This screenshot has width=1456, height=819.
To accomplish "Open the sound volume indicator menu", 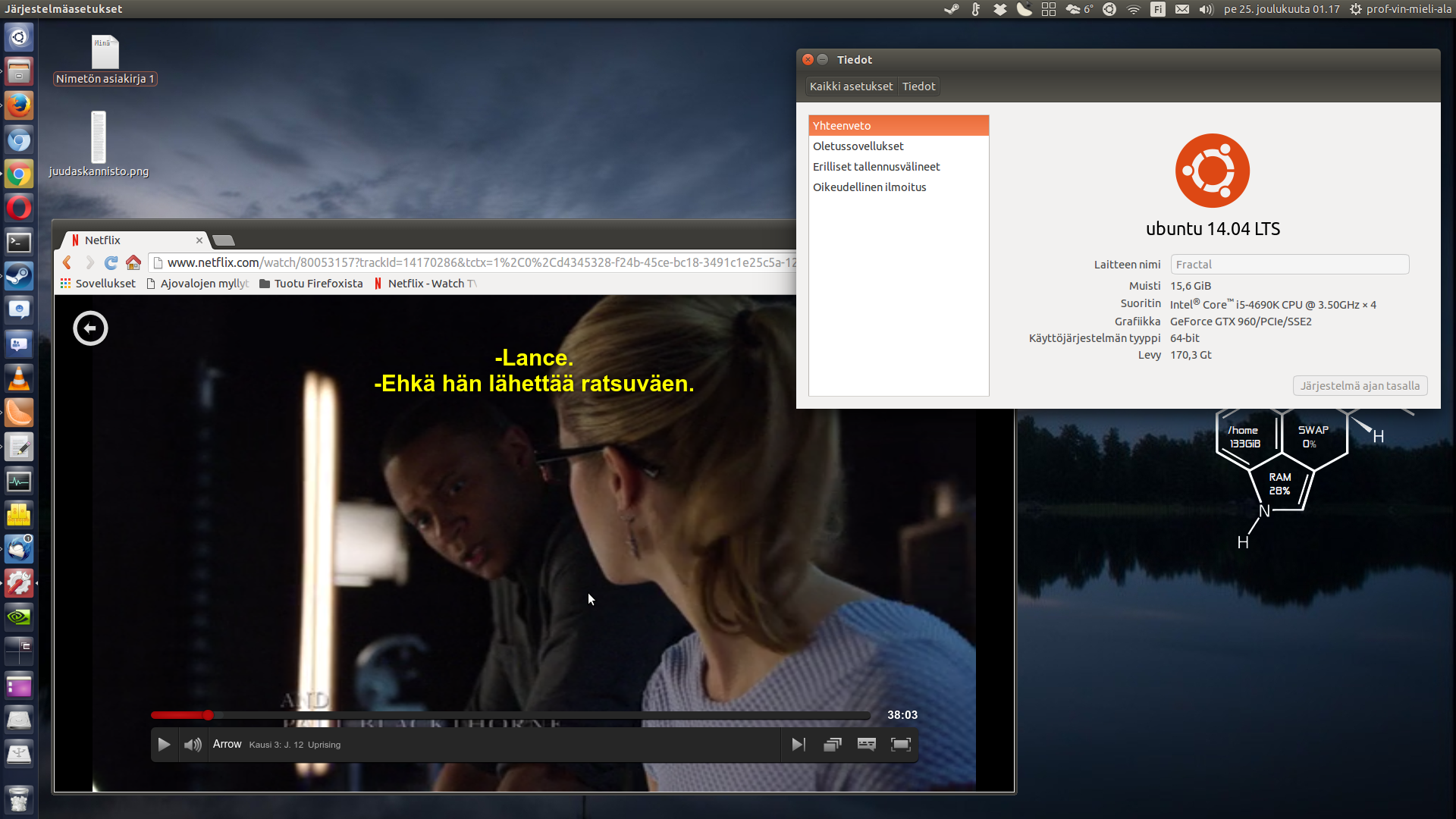I will click(x=1206, y=9).
